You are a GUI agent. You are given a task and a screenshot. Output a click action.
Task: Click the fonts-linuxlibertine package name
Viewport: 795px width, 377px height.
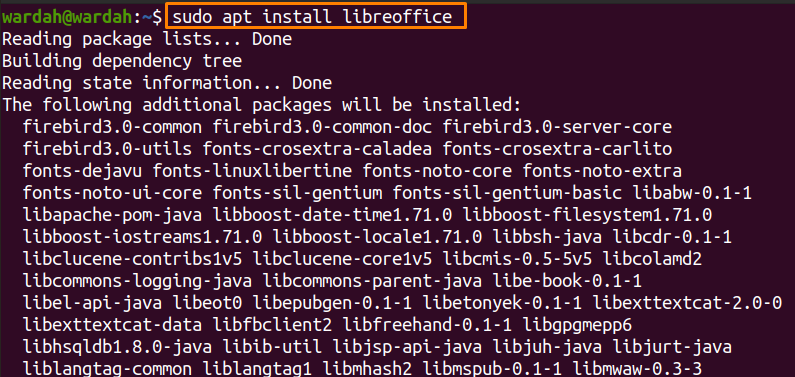point(252,171)
